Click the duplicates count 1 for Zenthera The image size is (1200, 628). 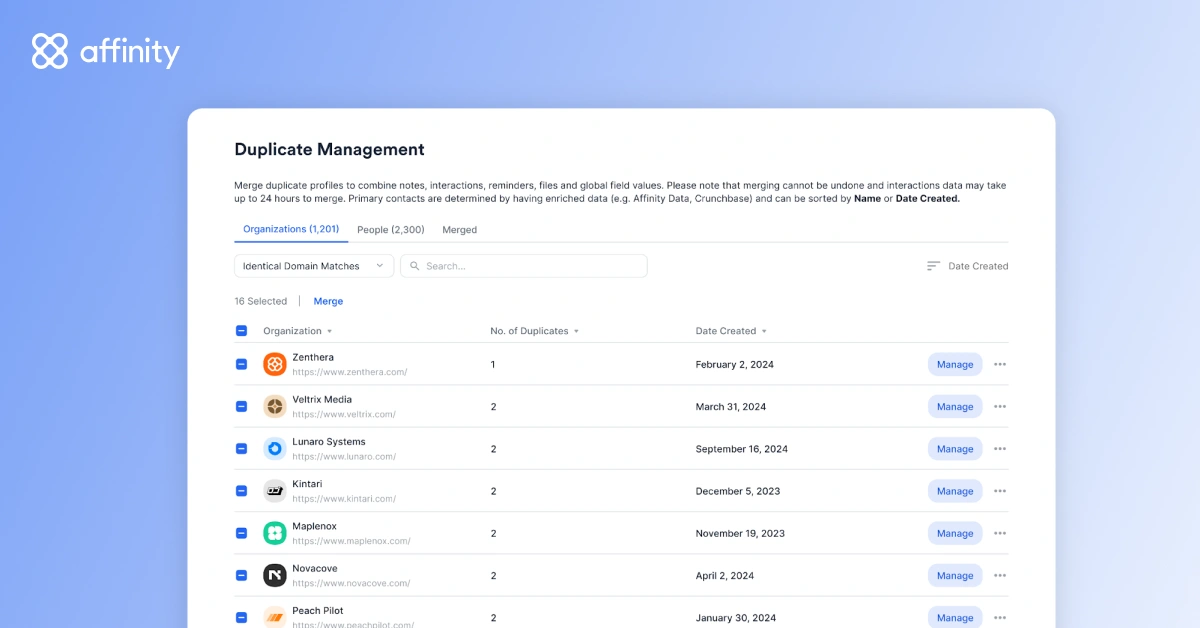[x=493, y=364]
